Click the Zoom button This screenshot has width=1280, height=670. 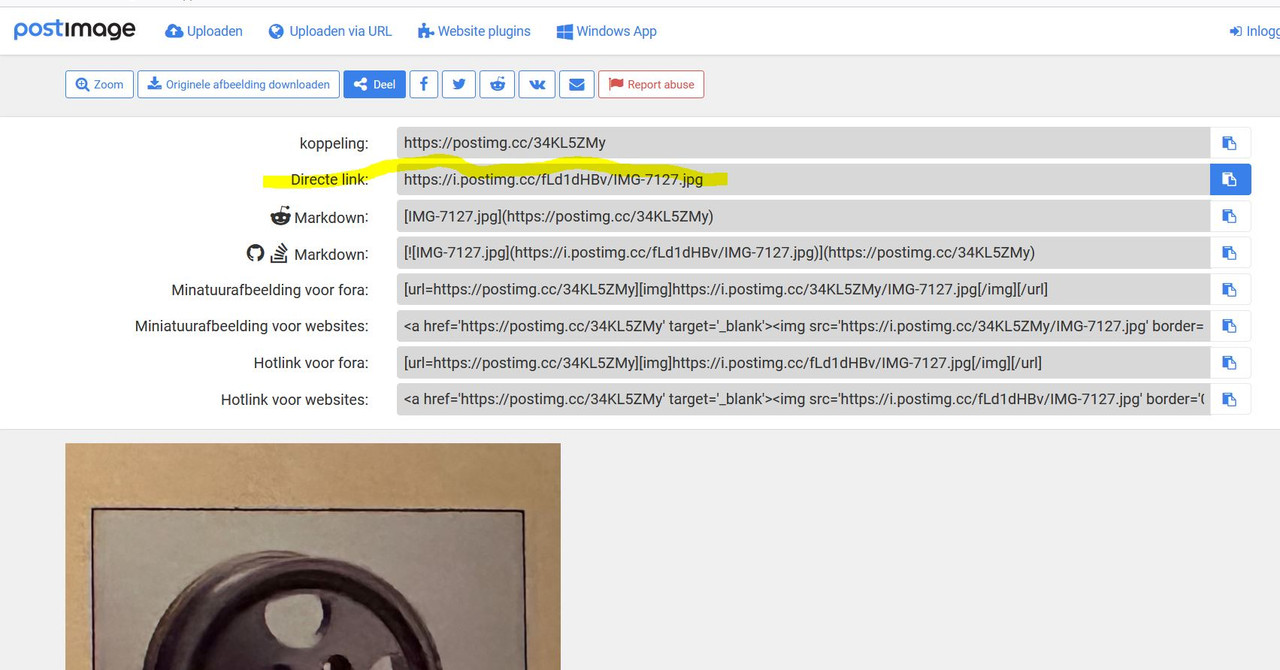(99, 84)
